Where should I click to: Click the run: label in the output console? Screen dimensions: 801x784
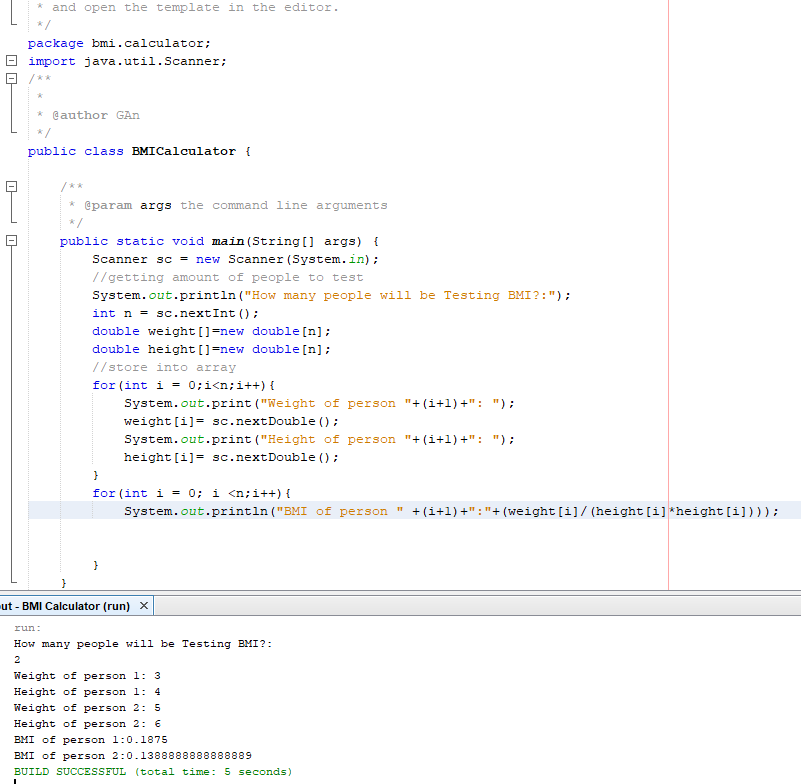point(25,627)
